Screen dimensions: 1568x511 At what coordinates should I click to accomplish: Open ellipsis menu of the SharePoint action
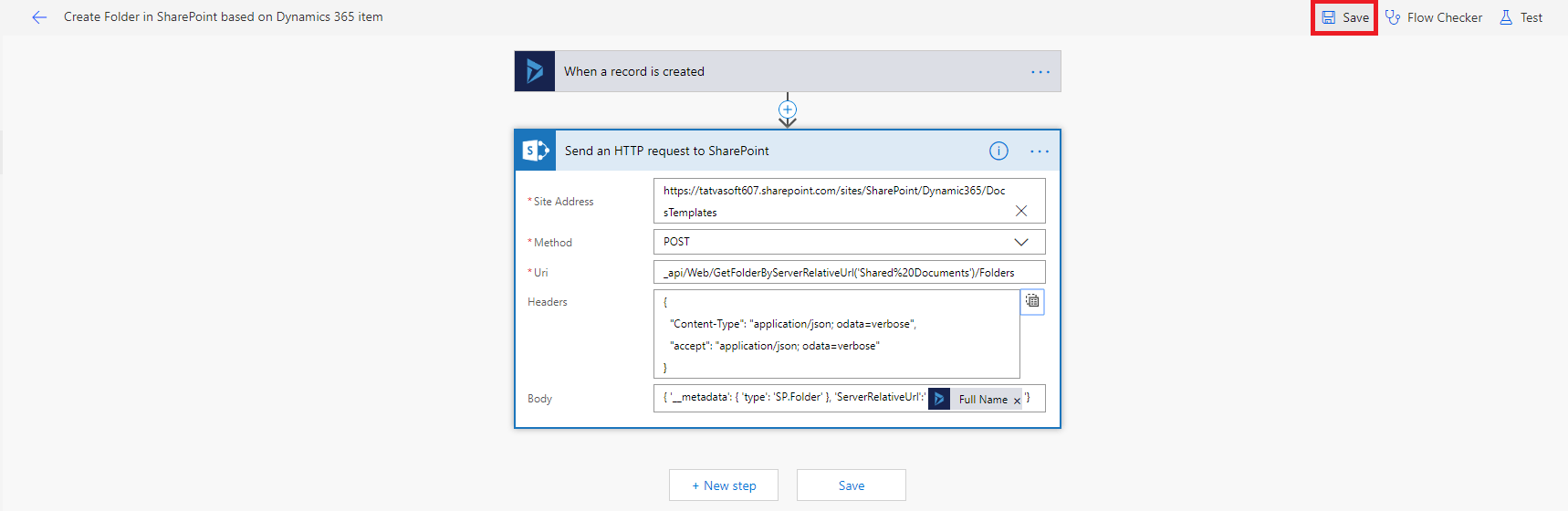point(1040,151)
